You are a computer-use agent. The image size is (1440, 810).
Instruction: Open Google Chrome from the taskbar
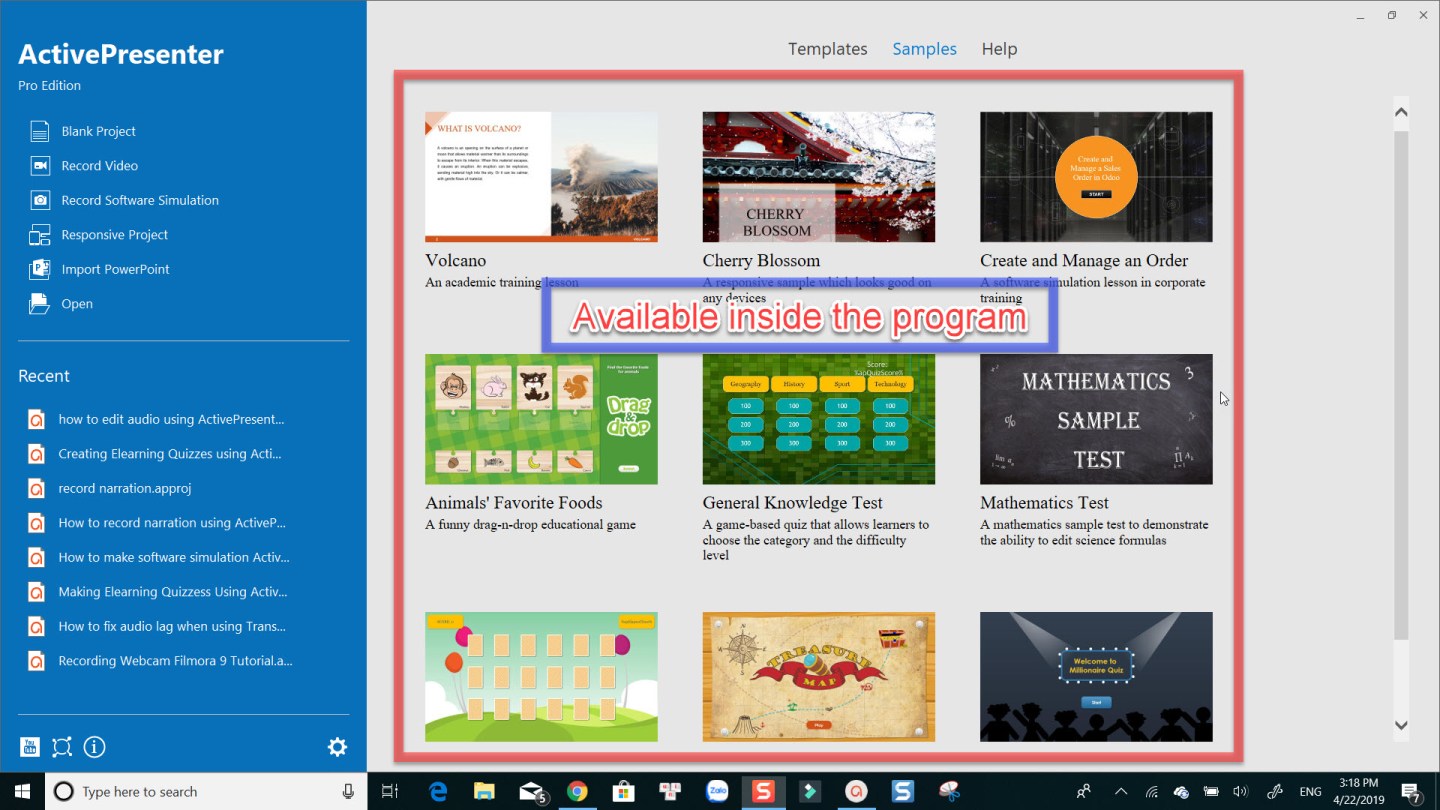point(577,791)
